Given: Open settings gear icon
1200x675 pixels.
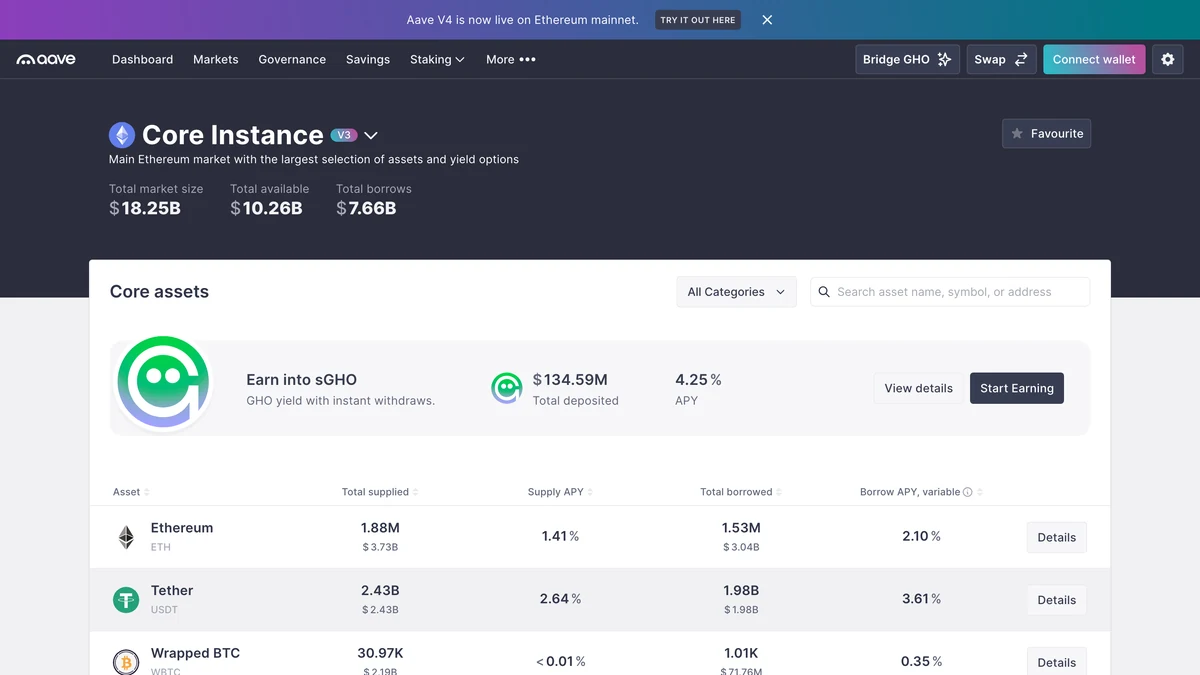Looking at the screenshot, I should [x=1168, y=60].
